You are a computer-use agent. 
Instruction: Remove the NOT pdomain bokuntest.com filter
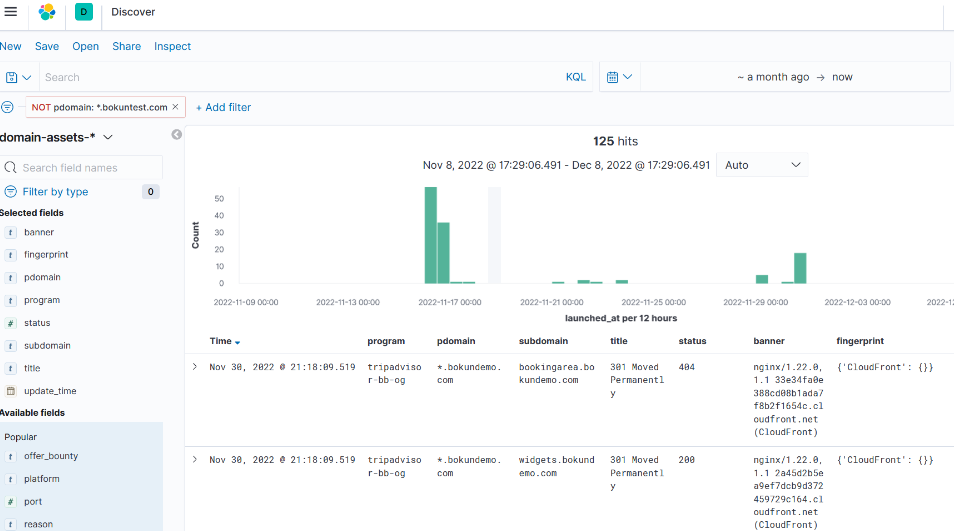[x=175, y=106]
